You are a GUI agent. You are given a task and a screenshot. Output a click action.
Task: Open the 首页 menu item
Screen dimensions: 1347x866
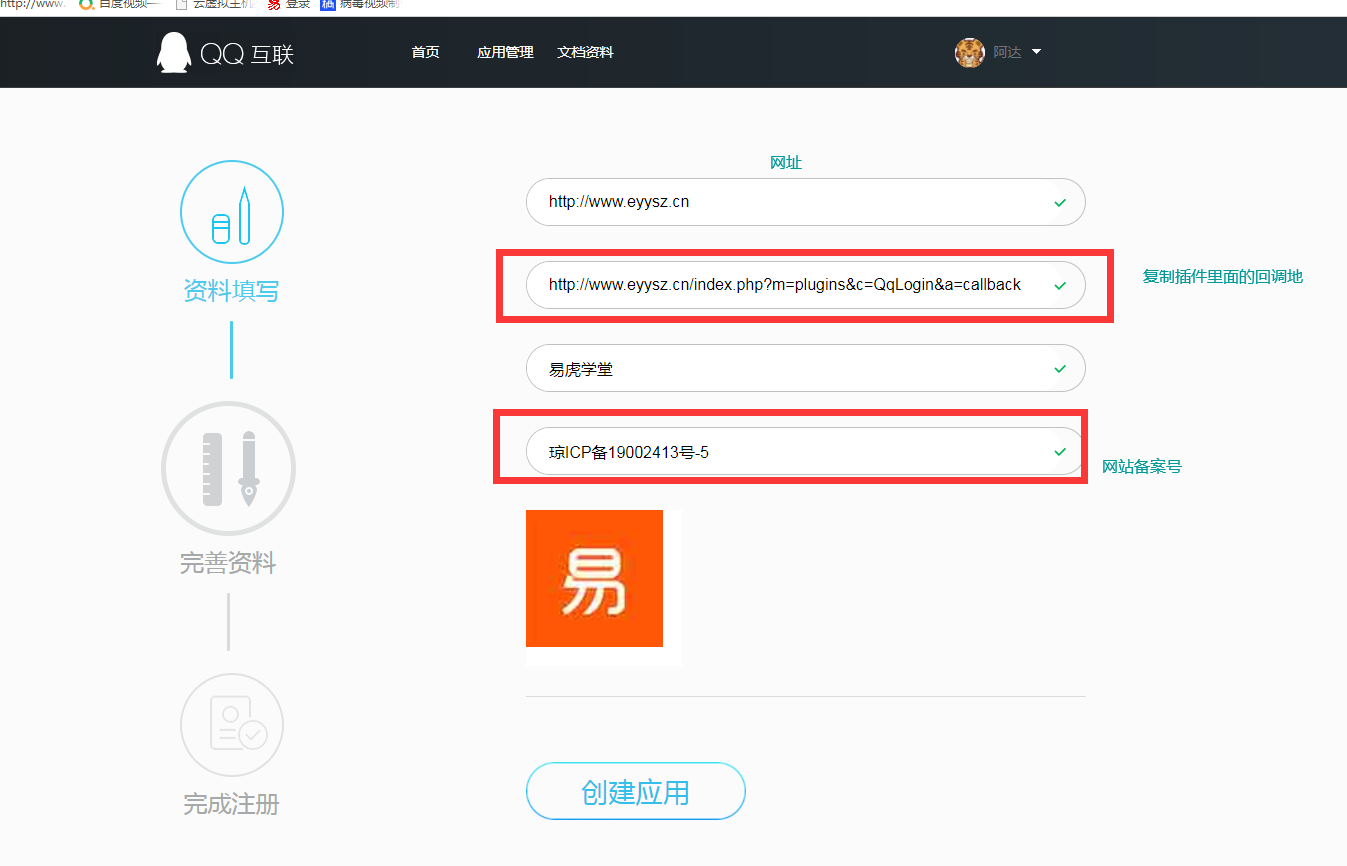[x=425, y=53]
